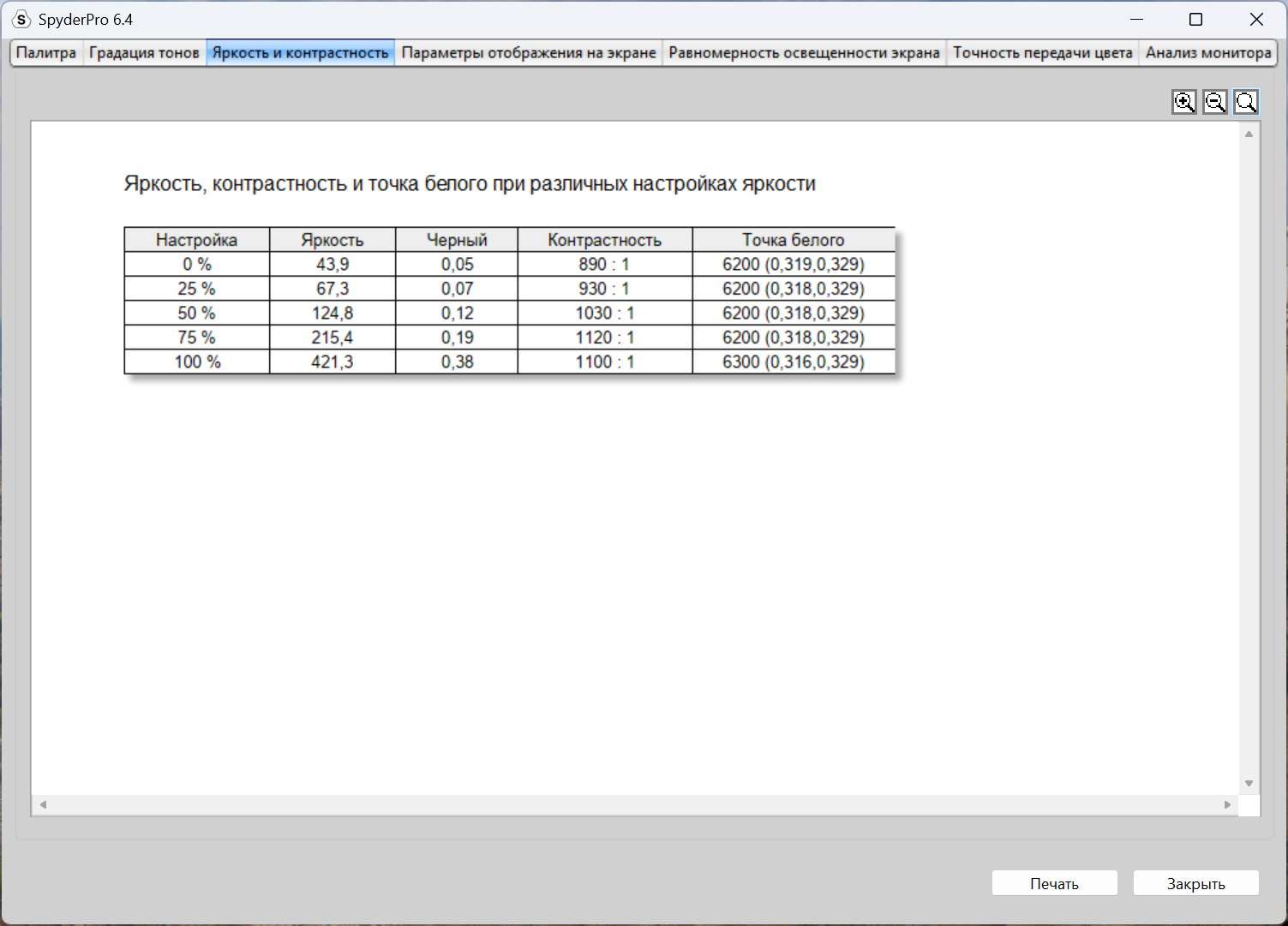Click the brightness value 215,4

click(332, 338)
